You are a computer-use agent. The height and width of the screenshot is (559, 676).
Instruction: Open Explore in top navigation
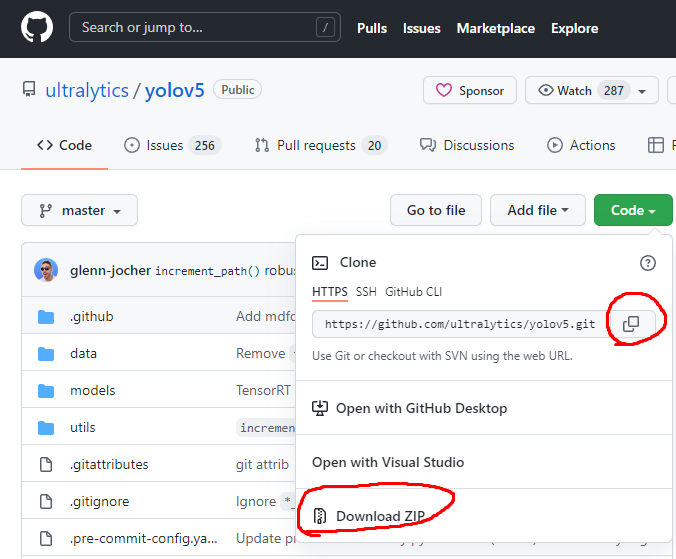[575, 28]
